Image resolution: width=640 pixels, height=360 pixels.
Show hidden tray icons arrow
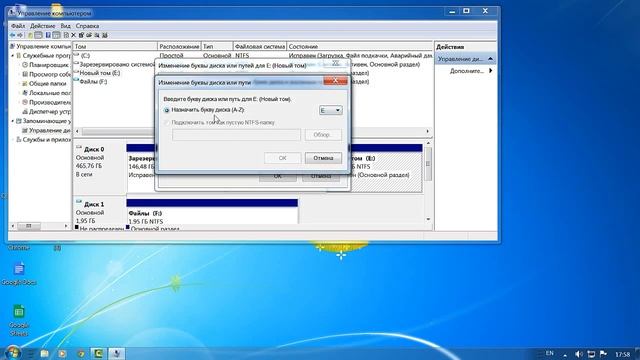pyautogui.click(x=565, y=355)
